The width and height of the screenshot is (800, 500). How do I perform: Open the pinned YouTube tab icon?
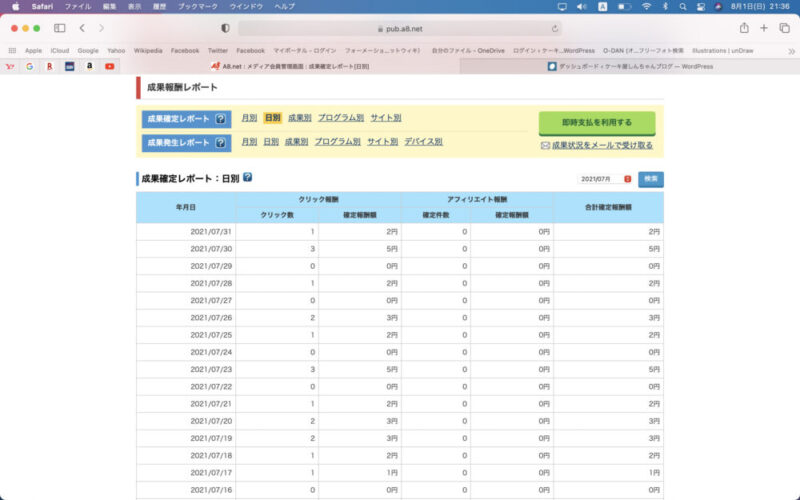110,67
